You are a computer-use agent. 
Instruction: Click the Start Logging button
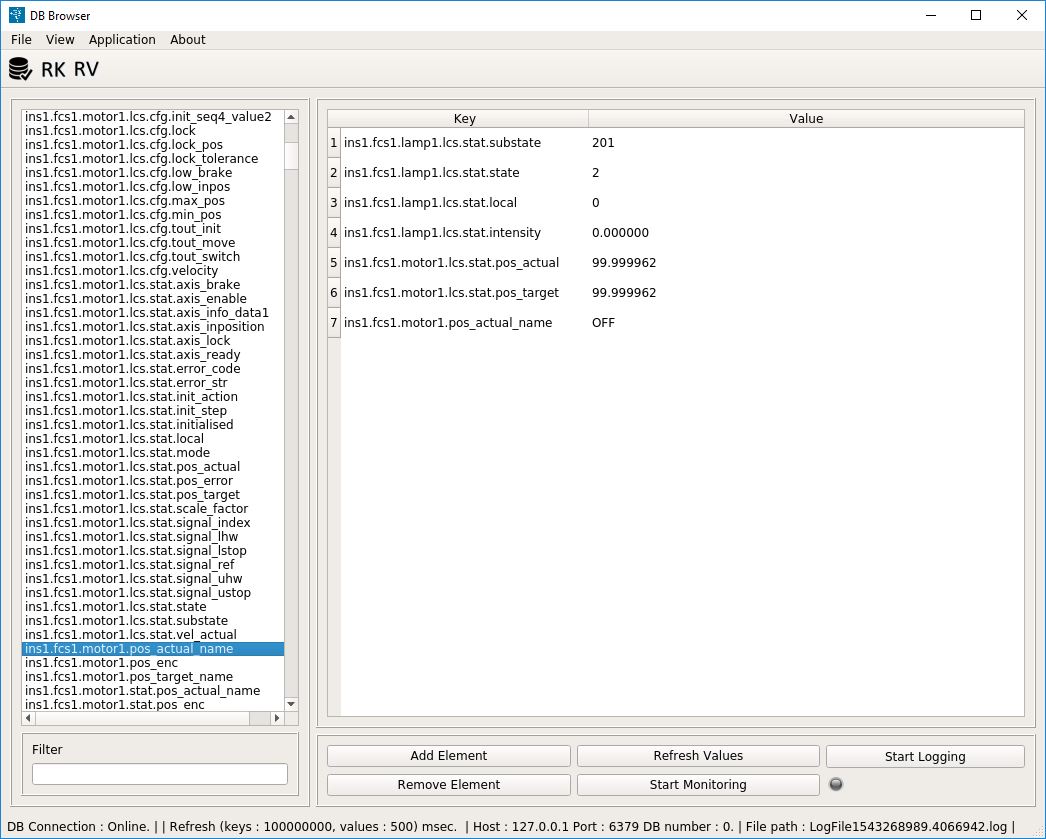click(x=925, y=756)
